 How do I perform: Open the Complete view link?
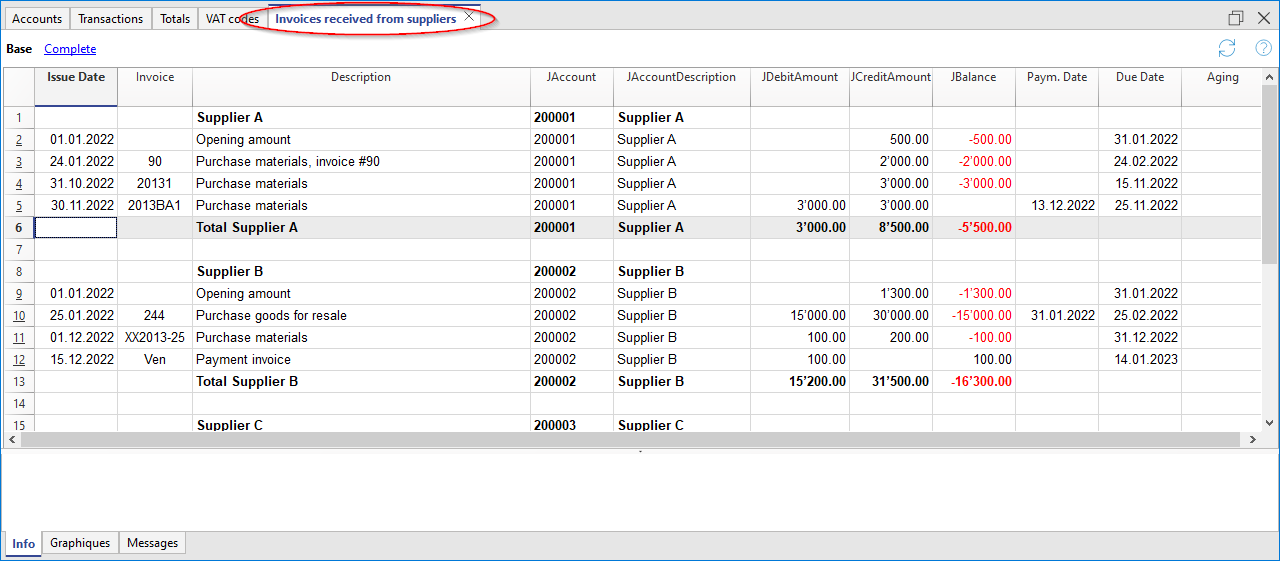tap(70, 49)
